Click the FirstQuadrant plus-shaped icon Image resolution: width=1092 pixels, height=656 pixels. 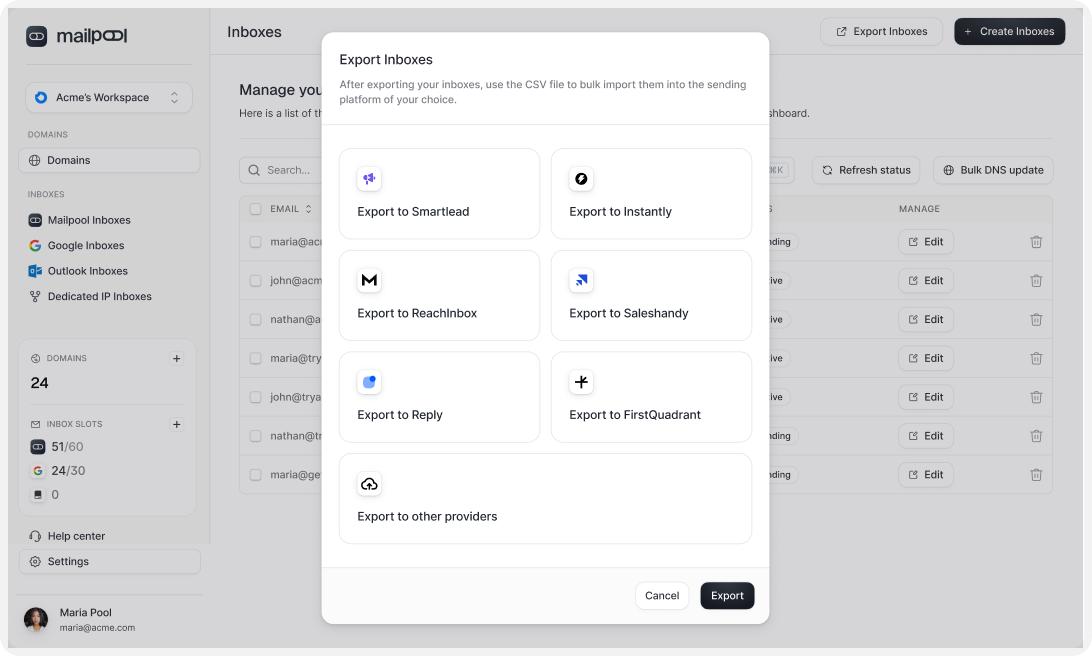click(x=581, y=382)
